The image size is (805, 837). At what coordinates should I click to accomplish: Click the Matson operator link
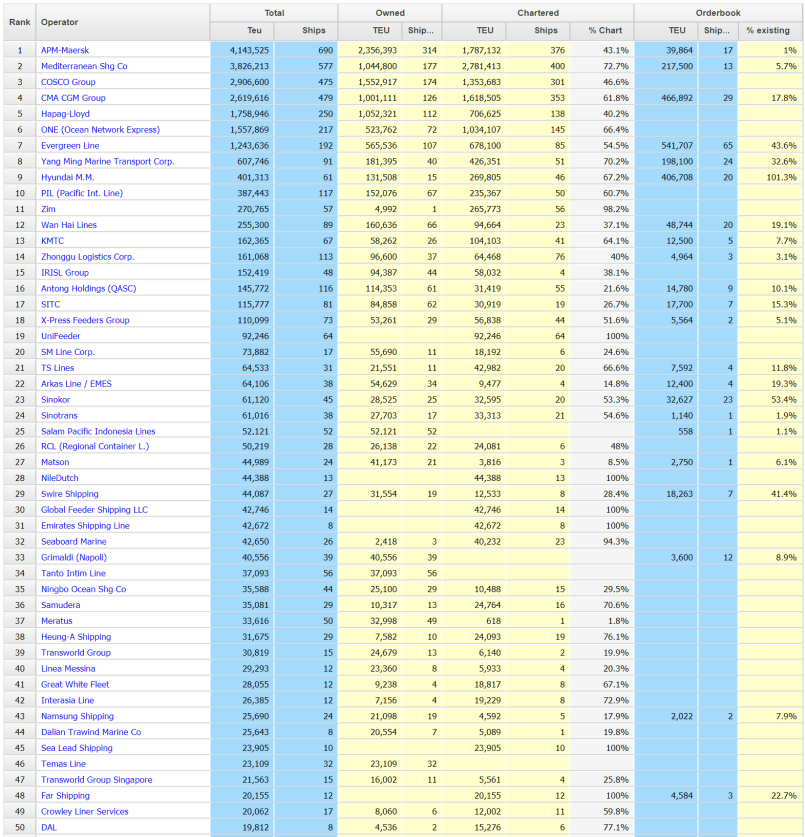55,463
